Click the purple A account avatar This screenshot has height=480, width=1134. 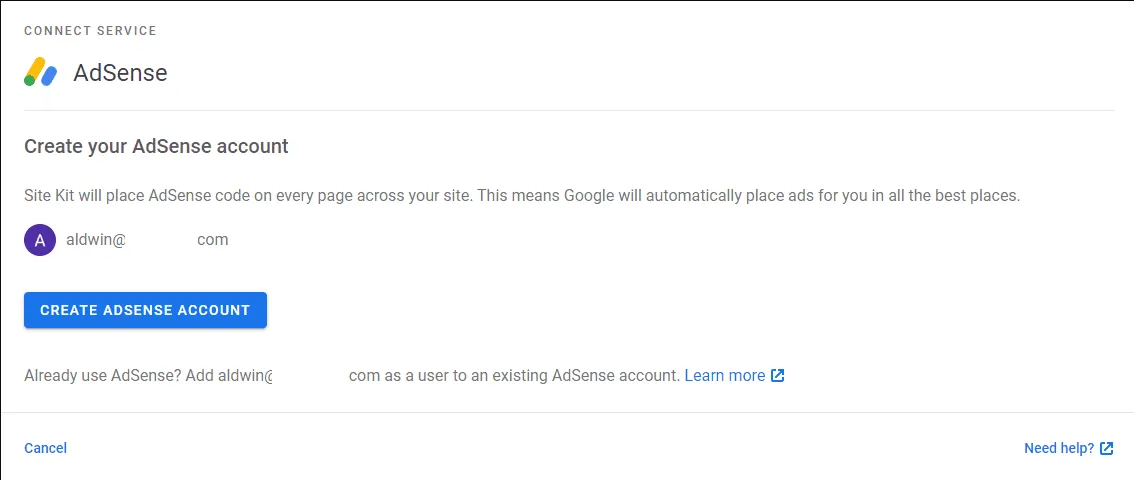click(40, 240)
